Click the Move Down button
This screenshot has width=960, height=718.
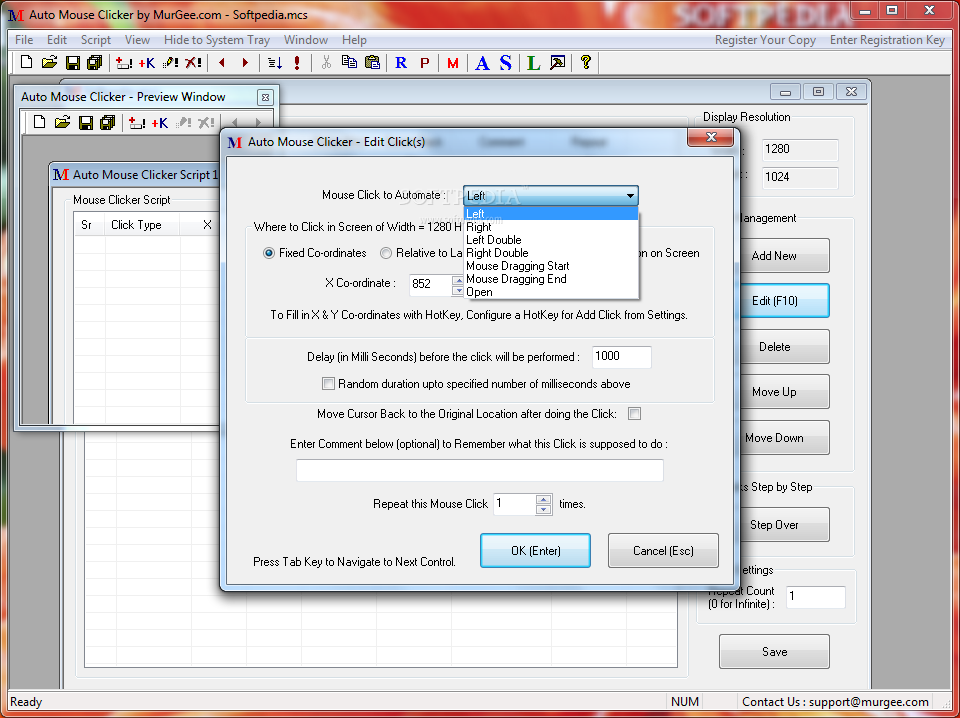784,438
